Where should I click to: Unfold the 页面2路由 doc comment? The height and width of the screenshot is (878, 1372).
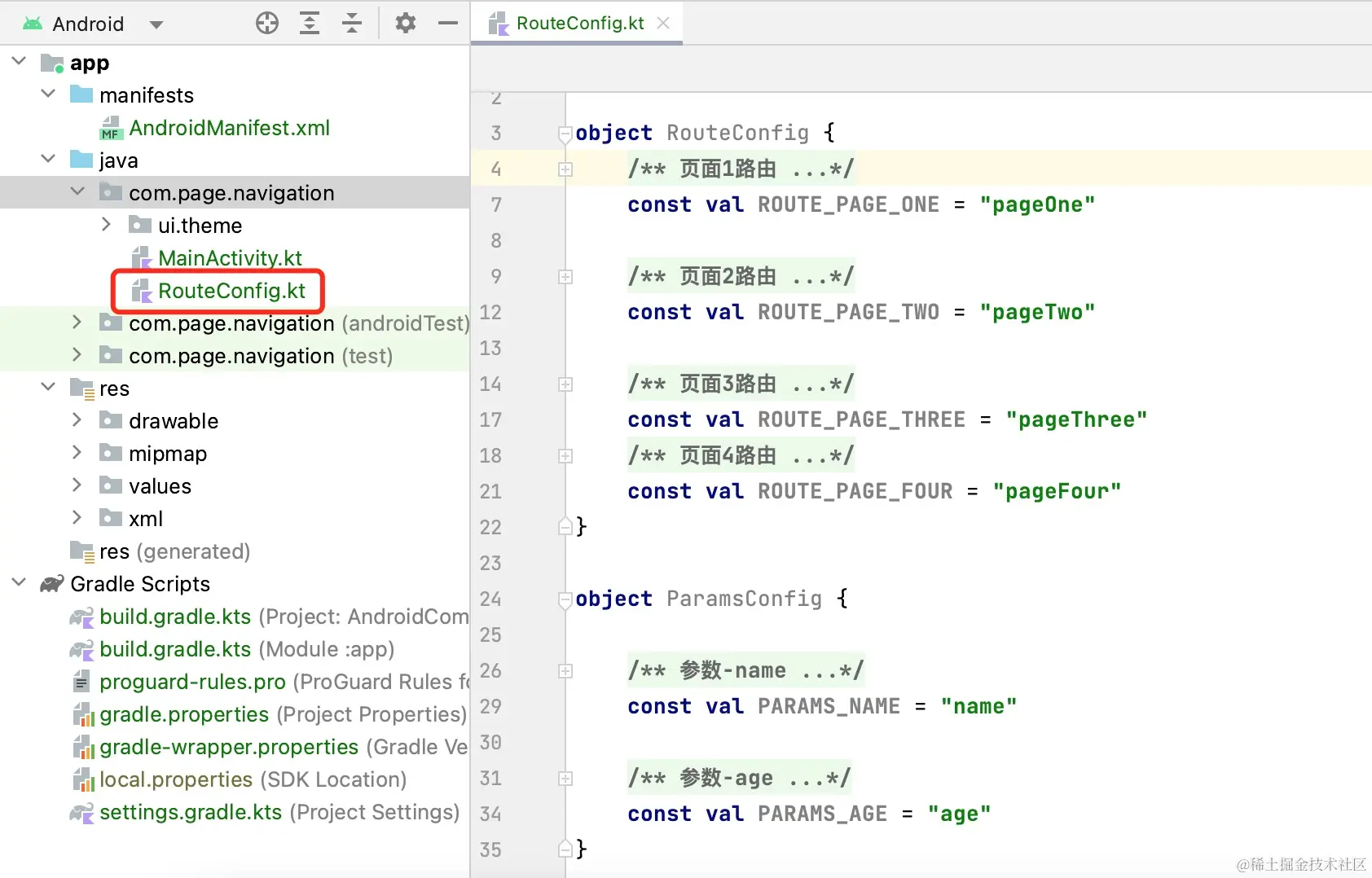[565, 277]
